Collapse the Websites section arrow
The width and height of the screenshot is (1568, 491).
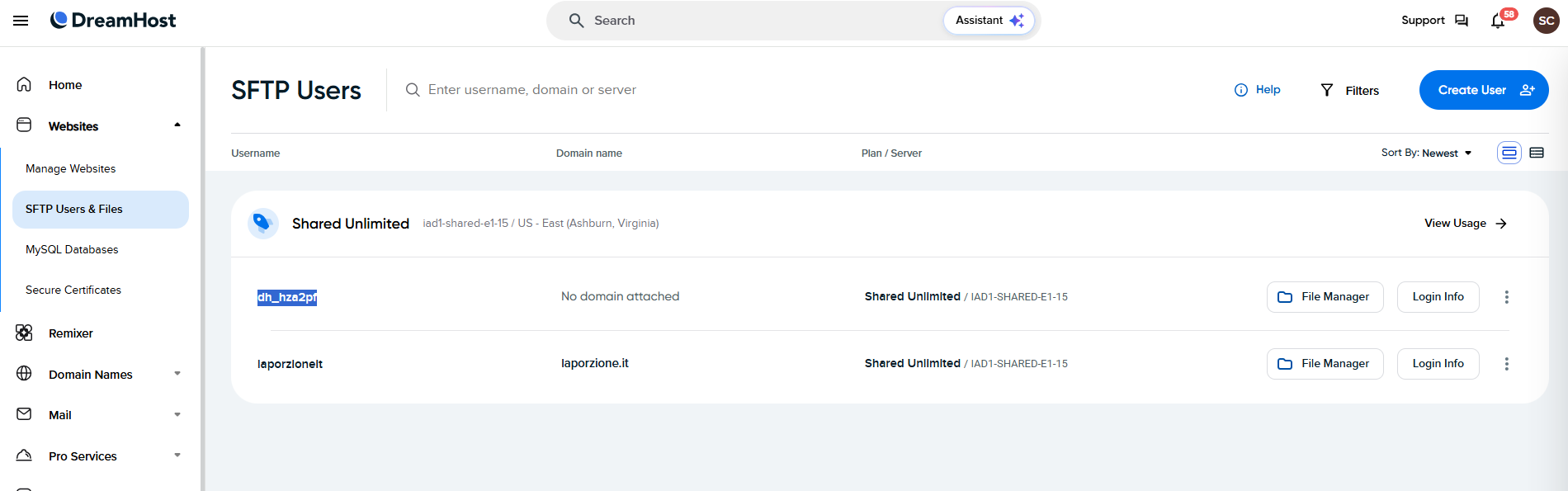point(177,125)
